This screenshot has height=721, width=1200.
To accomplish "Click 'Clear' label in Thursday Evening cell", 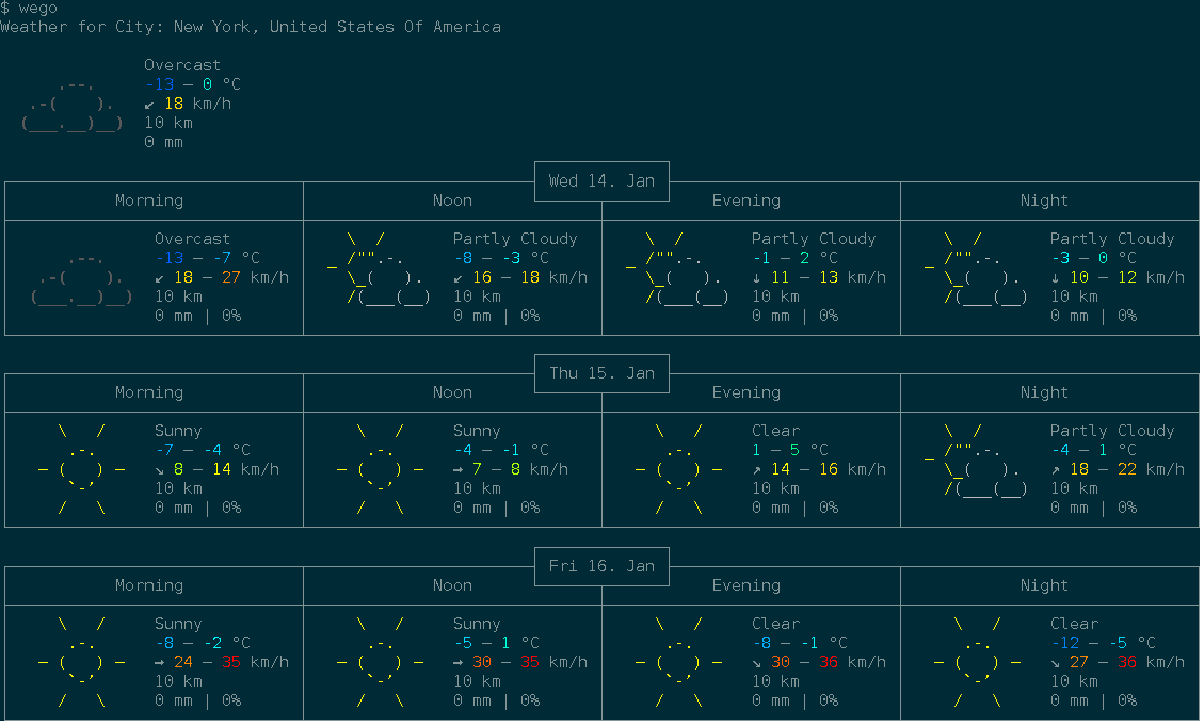I will coord(776,431).
